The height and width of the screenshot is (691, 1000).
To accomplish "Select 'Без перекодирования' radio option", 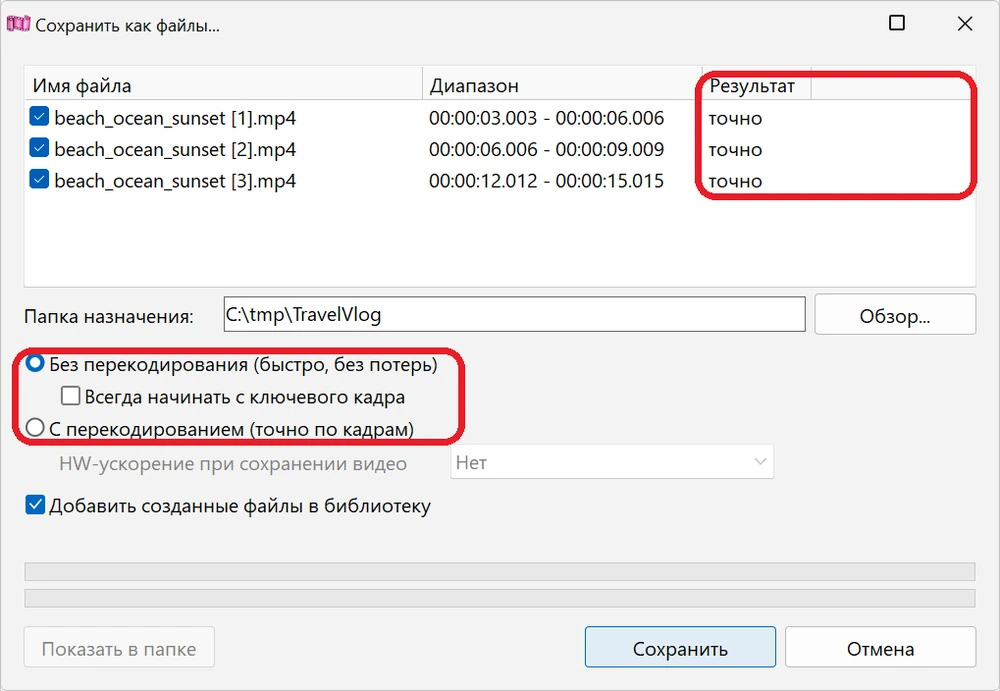I will (x=34, y=364).
